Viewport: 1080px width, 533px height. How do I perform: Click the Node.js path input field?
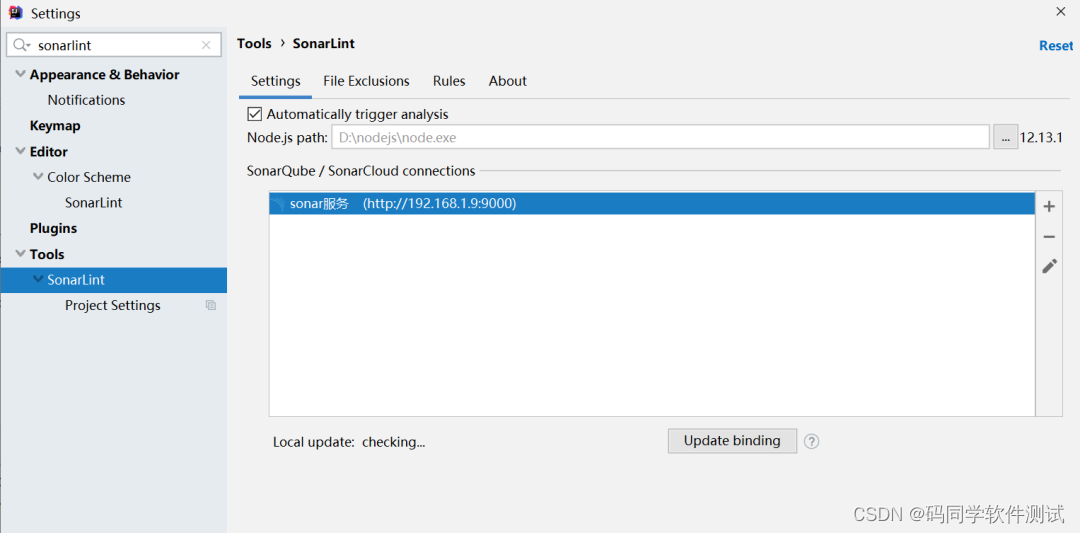click(661, 137)
